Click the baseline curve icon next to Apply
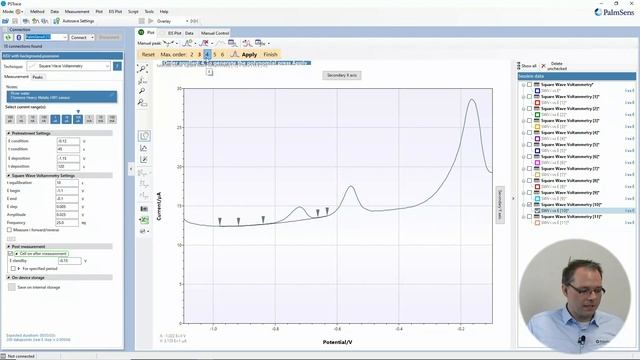The height and width of the screenshot is (360, 640). click(234, 54)
